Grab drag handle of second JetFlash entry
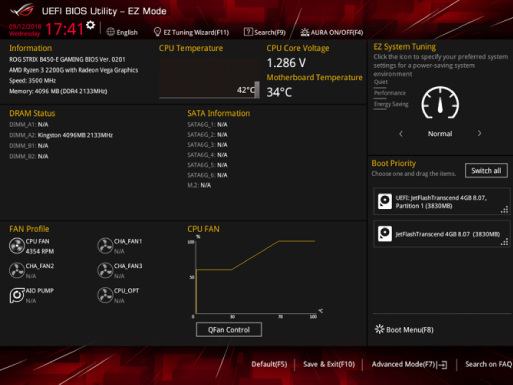The image size is (513, 385). tap(504, 242)
